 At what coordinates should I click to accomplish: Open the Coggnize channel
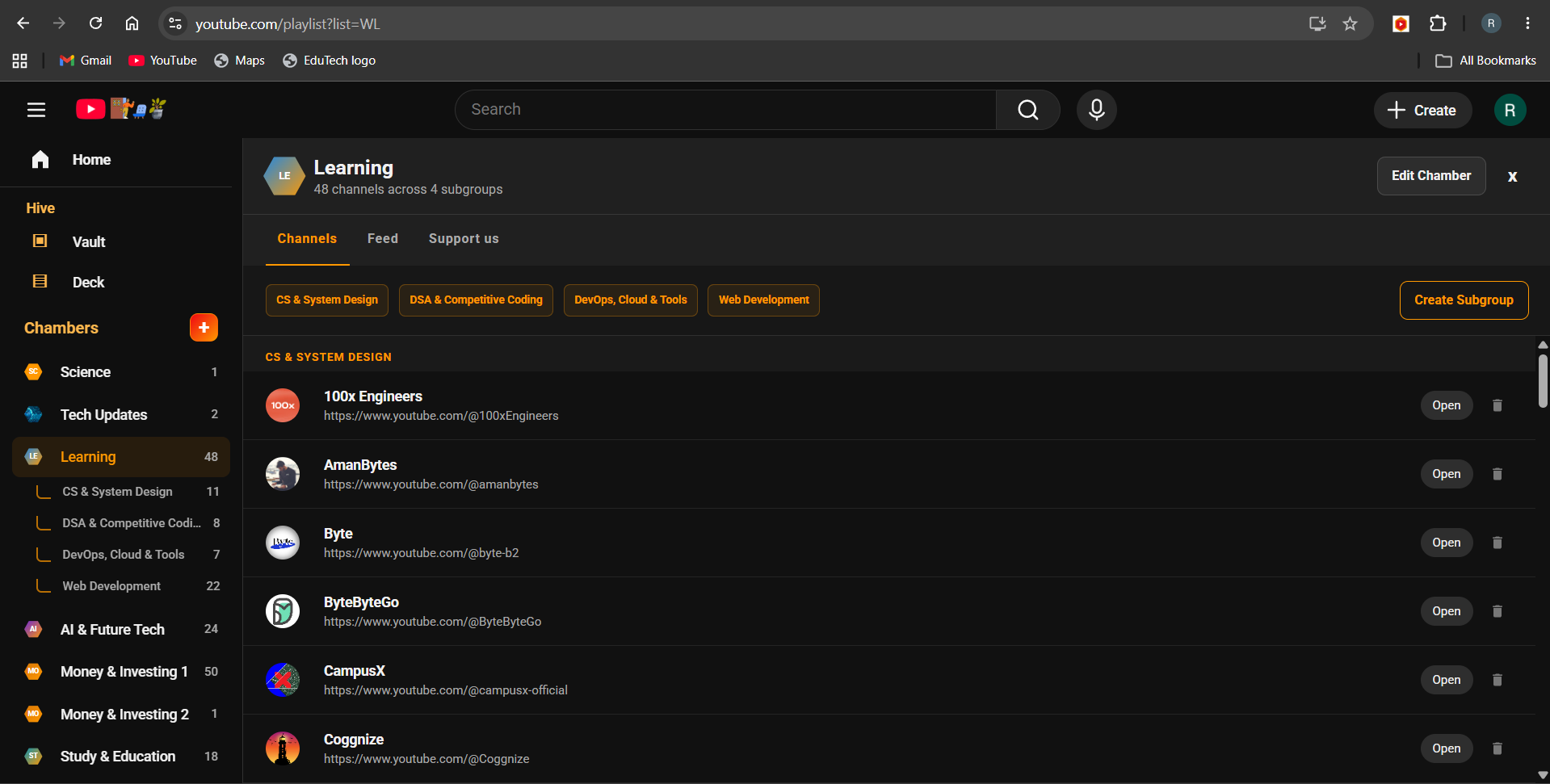(1446, 748)
